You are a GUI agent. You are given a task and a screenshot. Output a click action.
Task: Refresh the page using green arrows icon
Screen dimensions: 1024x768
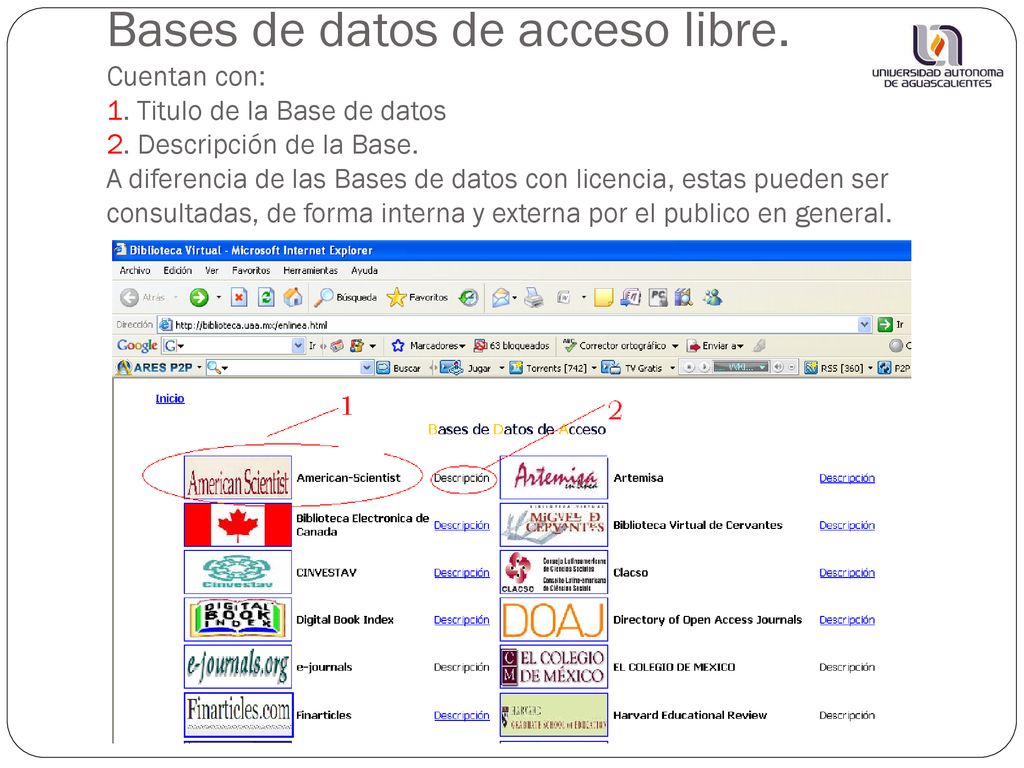(266, 298)
